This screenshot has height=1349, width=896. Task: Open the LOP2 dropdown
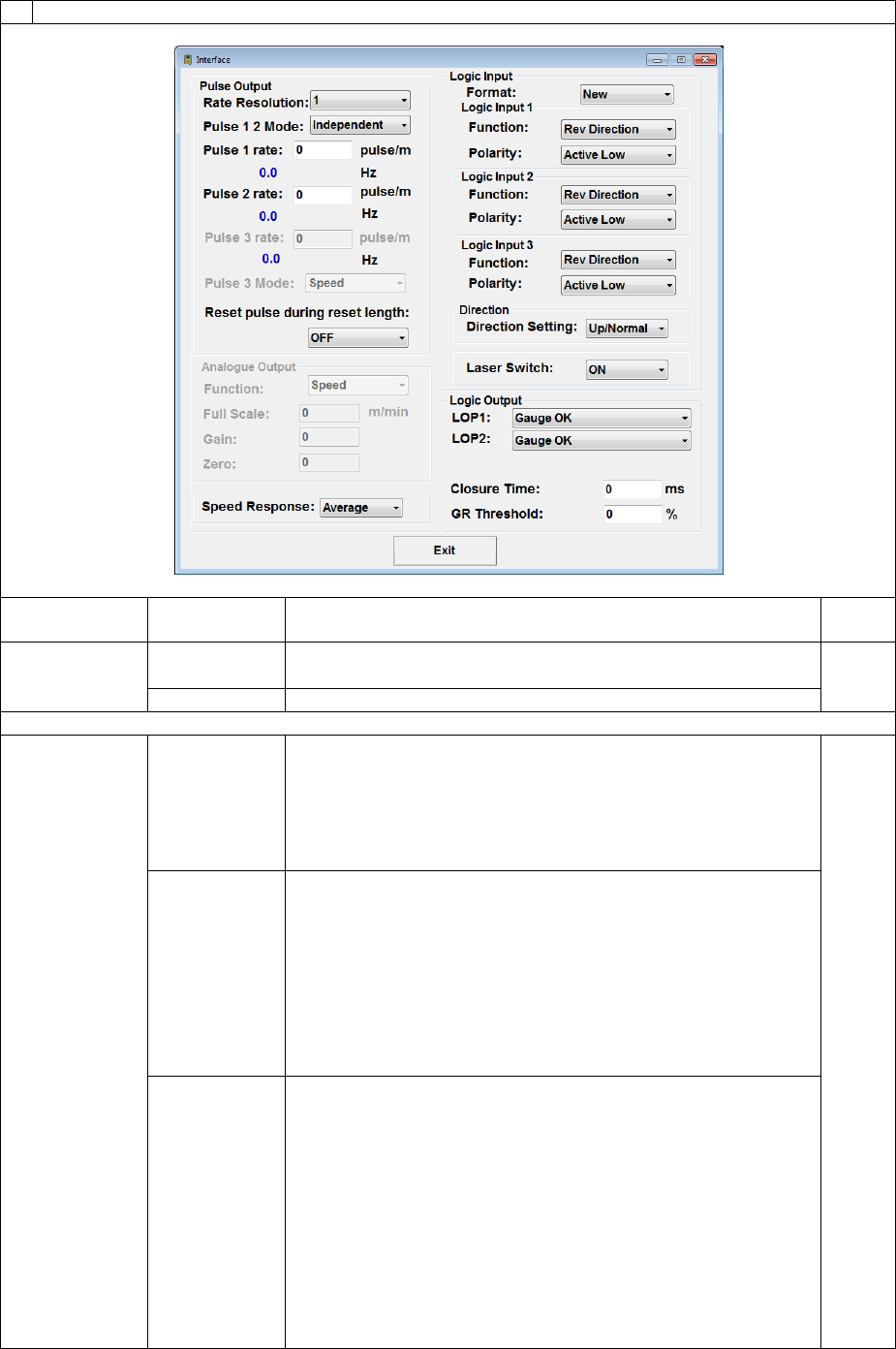602,440
